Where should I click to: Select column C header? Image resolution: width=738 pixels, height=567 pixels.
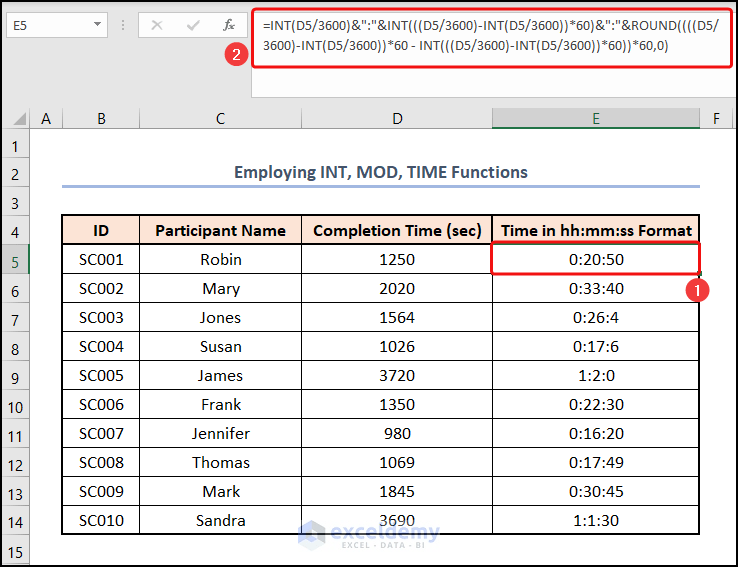point(220,119)
